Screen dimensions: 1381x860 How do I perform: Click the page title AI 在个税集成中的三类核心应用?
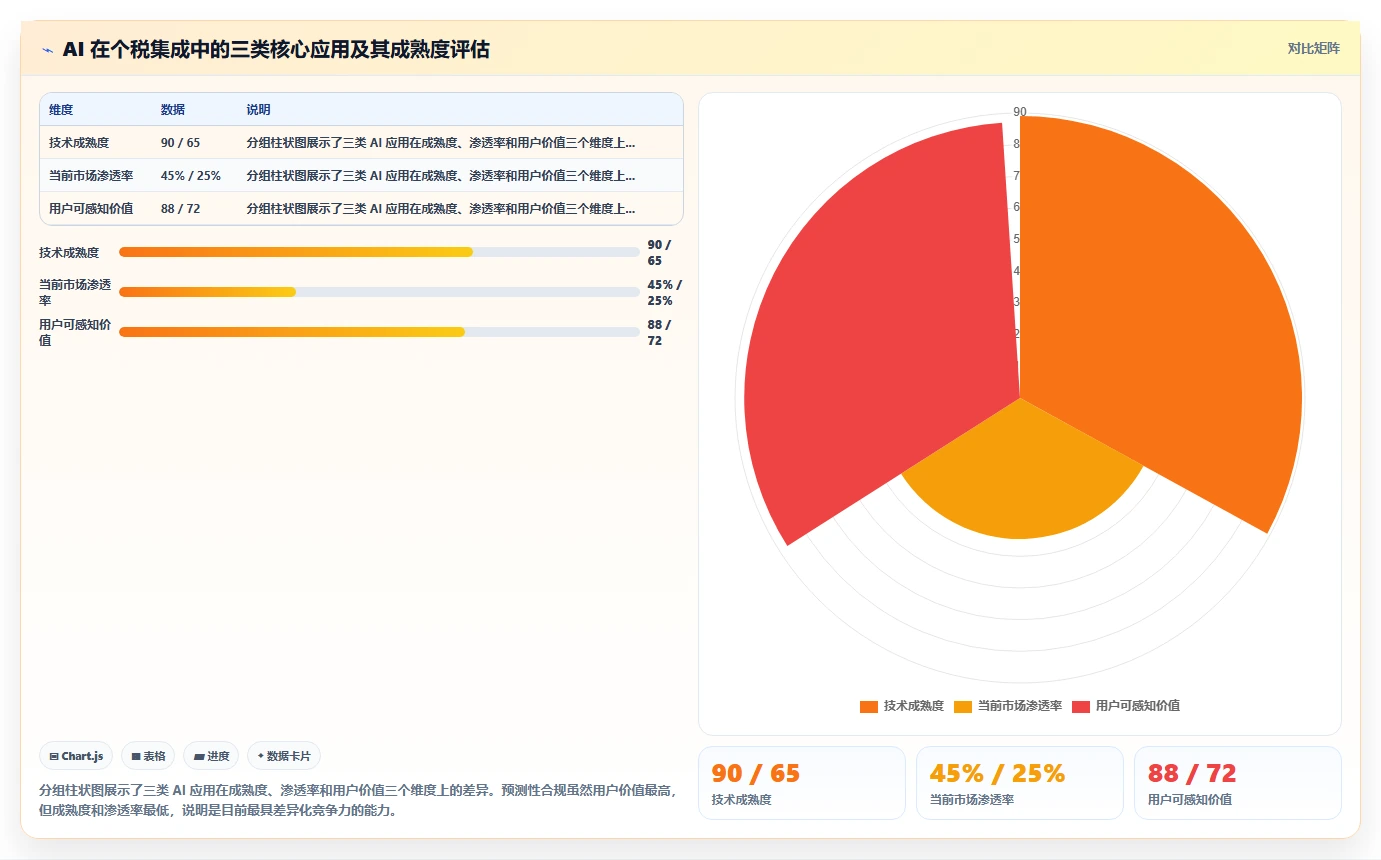click(x=276, y=50)
